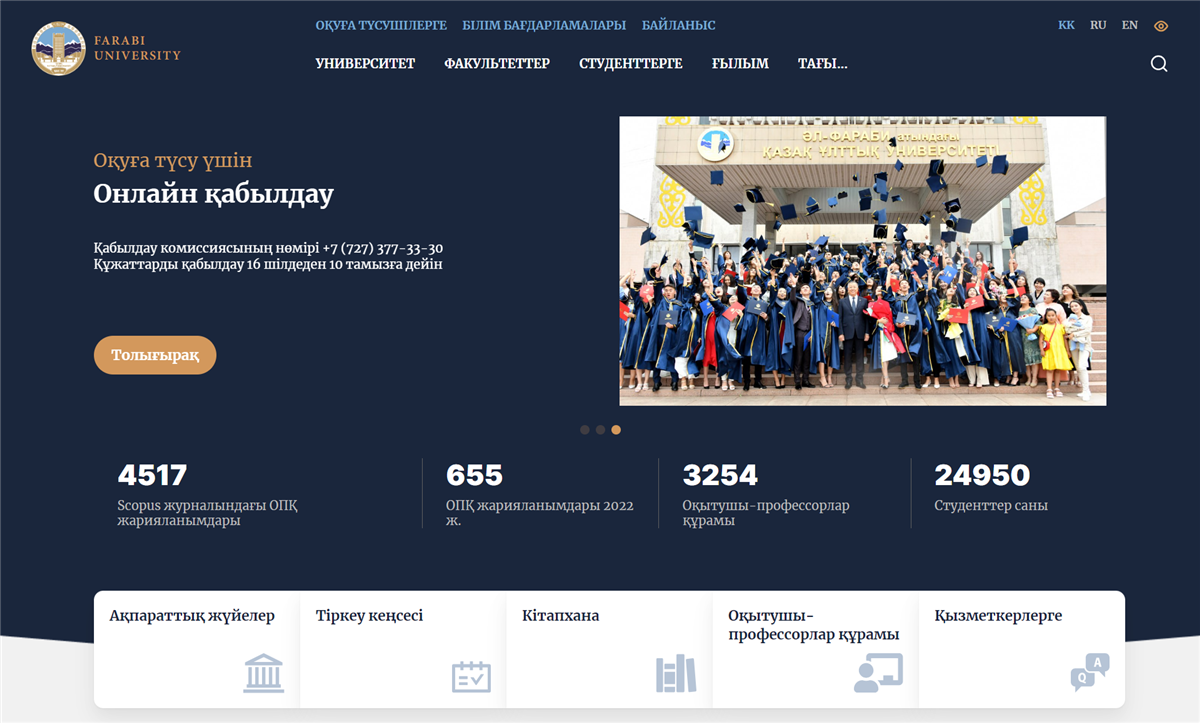This screenshot has width=1200, height=723.
Task: Click the calendar icon in Тіркеу кеңсесі card
Action: tap(471, 676)
